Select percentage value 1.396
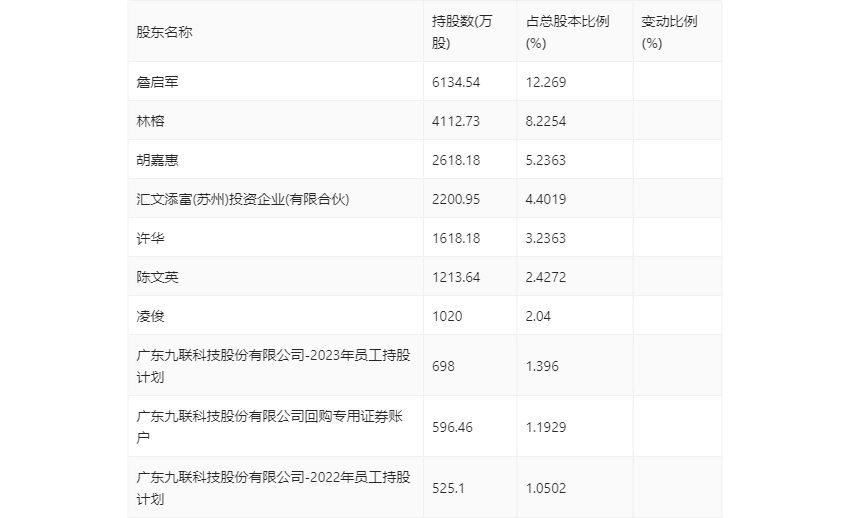Image resolution: width=850 pixels, height=518 pixels. tap(542, 366)
